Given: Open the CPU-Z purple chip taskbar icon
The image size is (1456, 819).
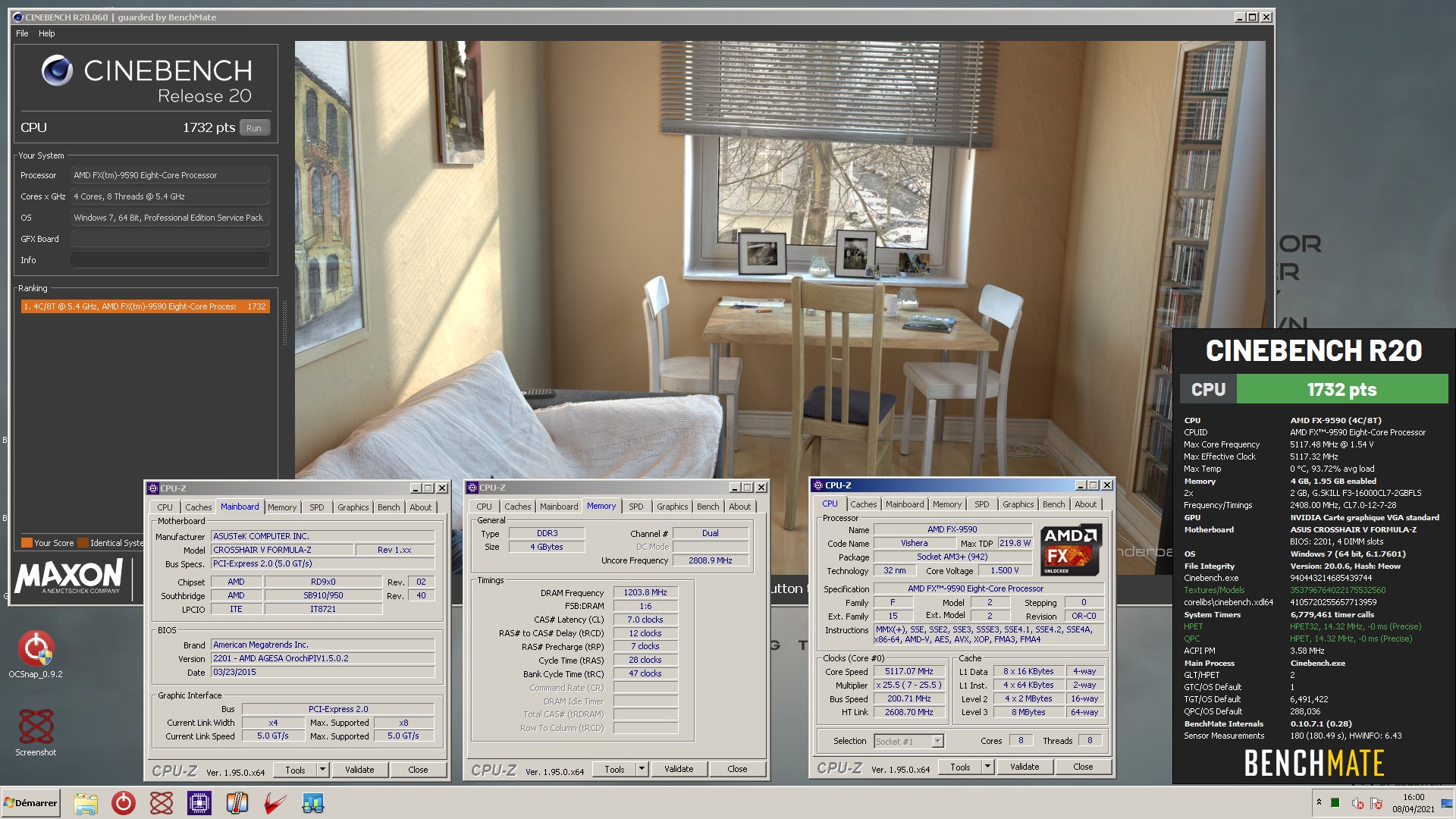Looking at the screenshot, I should point(199,803).
